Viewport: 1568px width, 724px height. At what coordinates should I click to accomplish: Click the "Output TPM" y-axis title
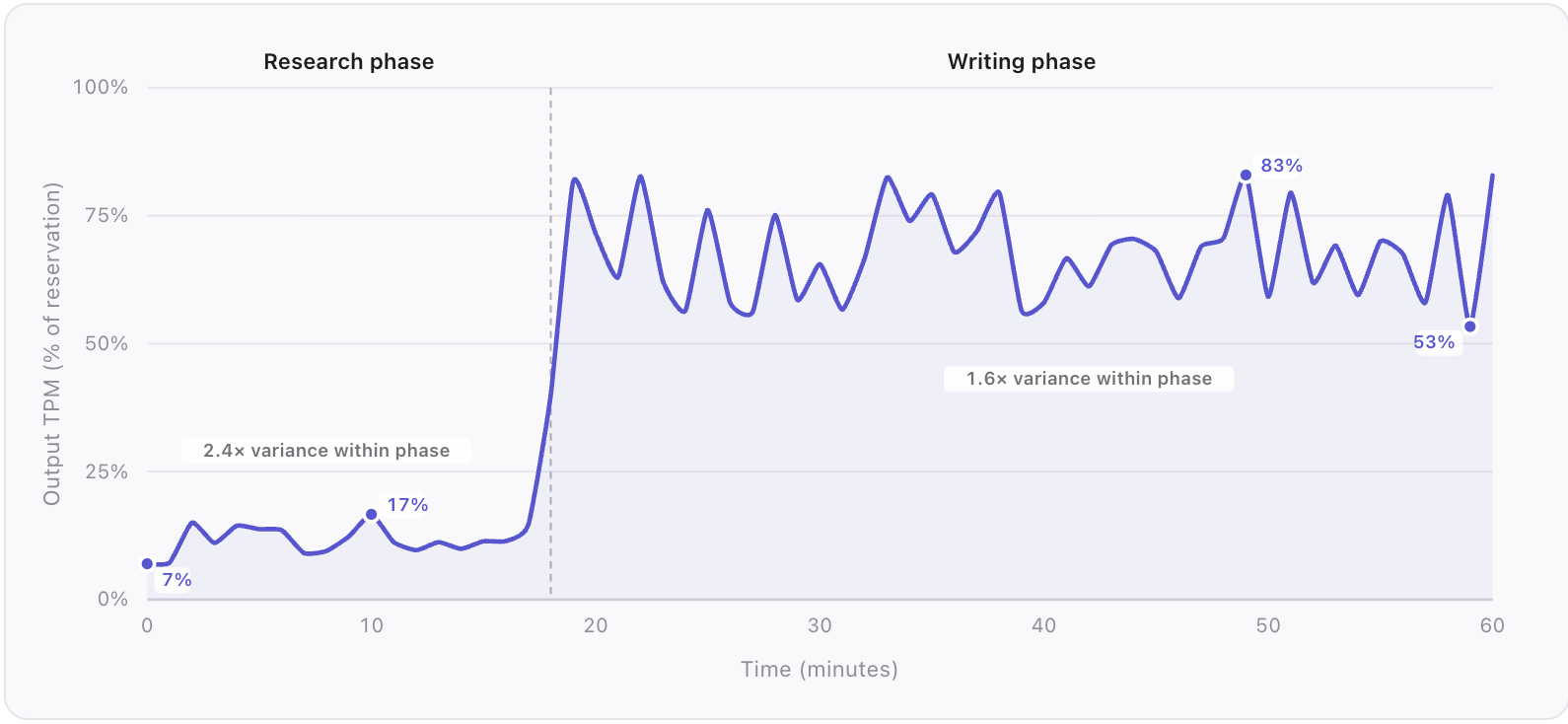(52, 343)
